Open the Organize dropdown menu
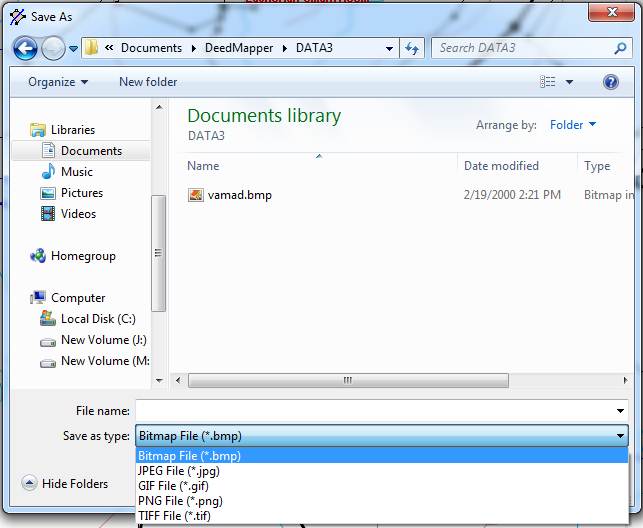The image size is (643, 528). click(58, 82)
